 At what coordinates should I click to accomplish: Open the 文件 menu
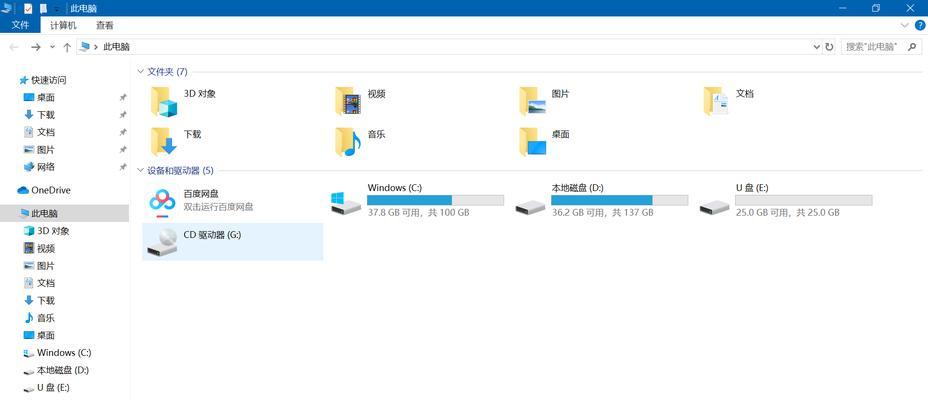(x=20, y=25)
